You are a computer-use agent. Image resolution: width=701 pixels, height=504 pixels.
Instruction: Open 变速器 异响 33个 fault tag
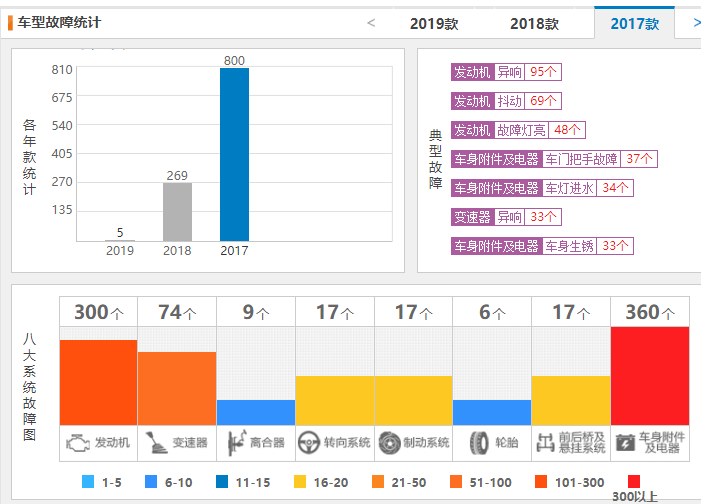(506, 217)
